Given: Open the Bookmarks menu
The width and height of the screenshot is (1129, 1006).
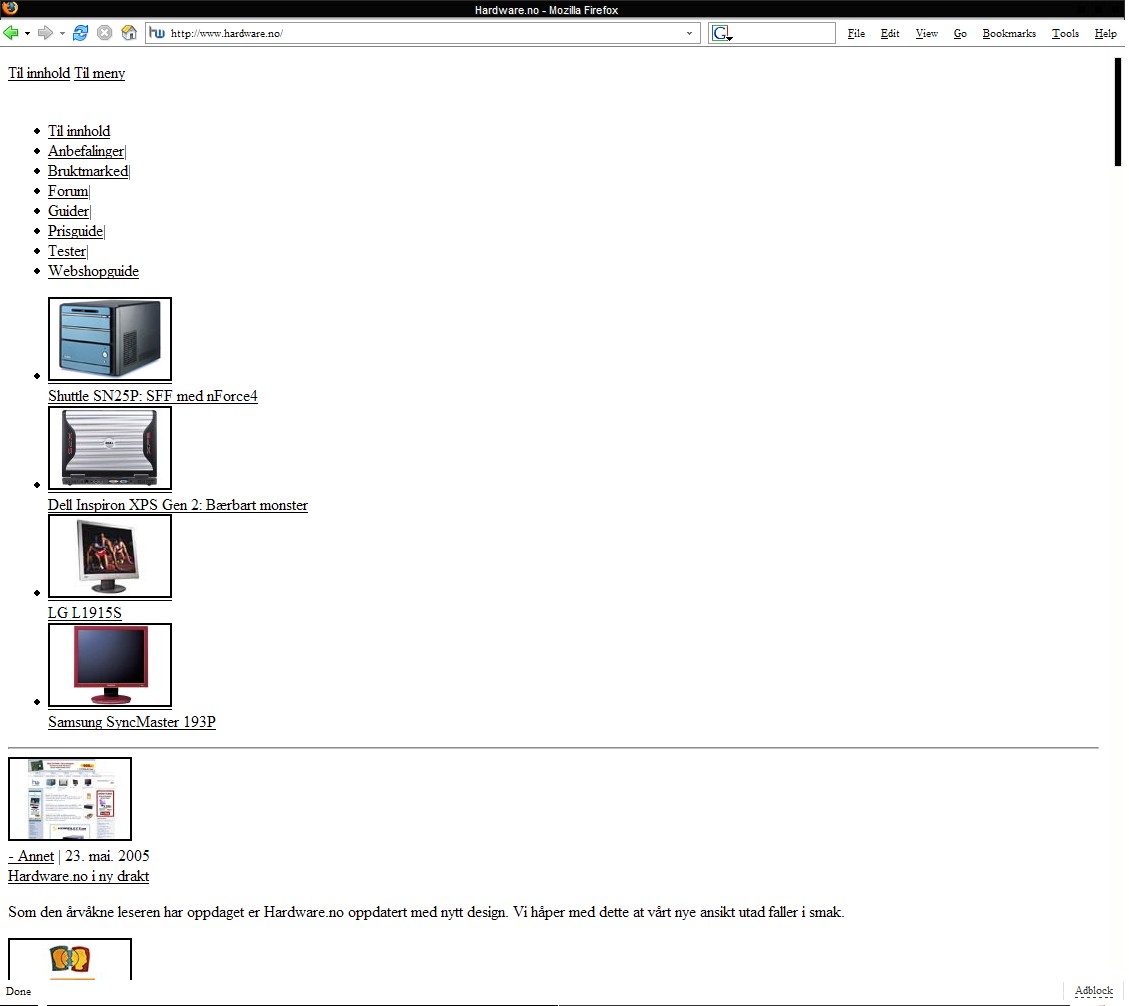Looking at the screenshot, I should (1009, 33).
